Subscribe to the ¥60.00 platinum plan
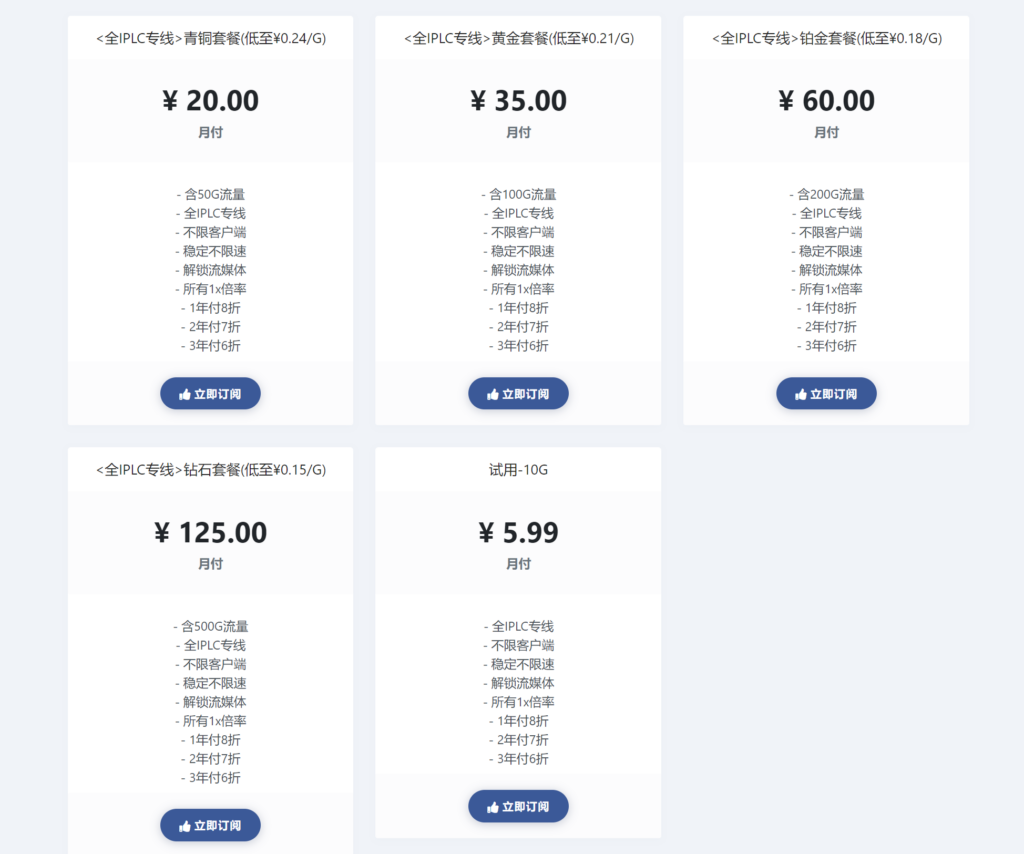 [826, 394]
